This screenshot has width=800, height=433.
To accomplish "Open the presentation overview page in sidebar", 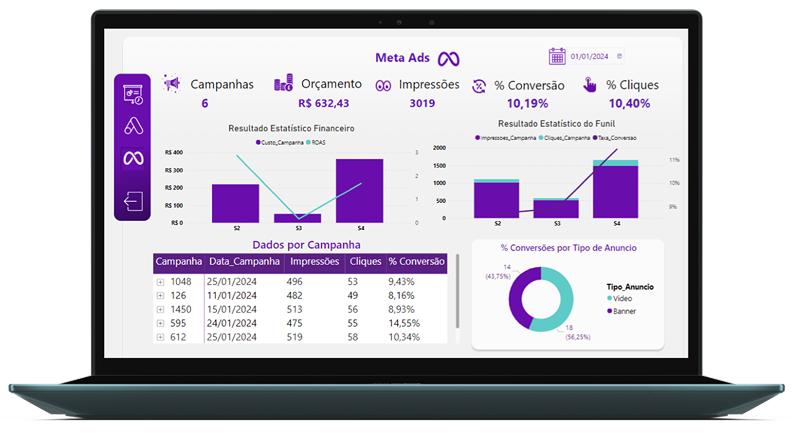I will [x=133, y=94].
